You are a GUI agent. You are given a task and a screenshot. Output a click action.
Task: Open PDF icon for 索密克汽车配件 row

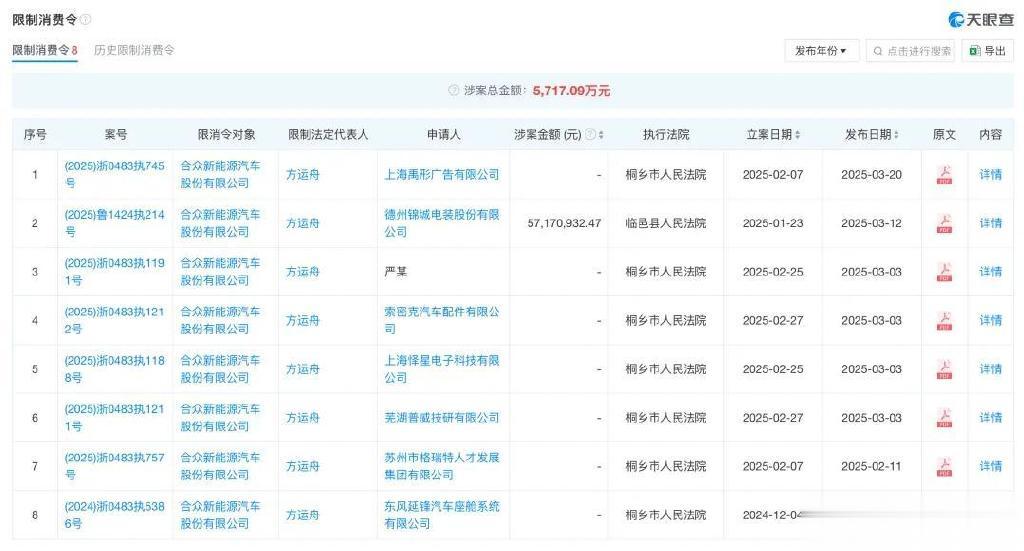pos(944,321)
